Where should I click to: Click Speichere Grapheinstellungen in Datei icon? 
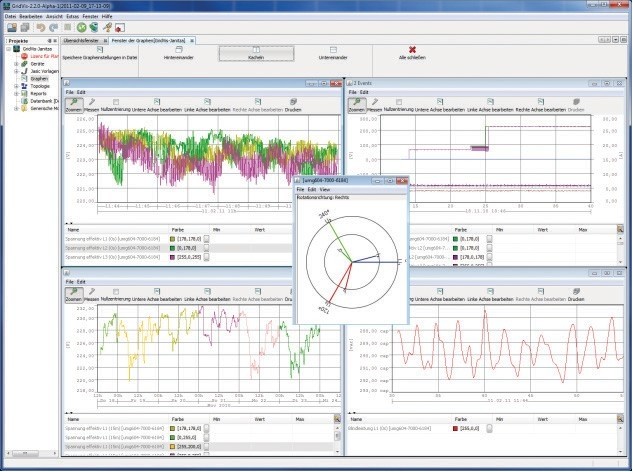[x=99, y=51]
